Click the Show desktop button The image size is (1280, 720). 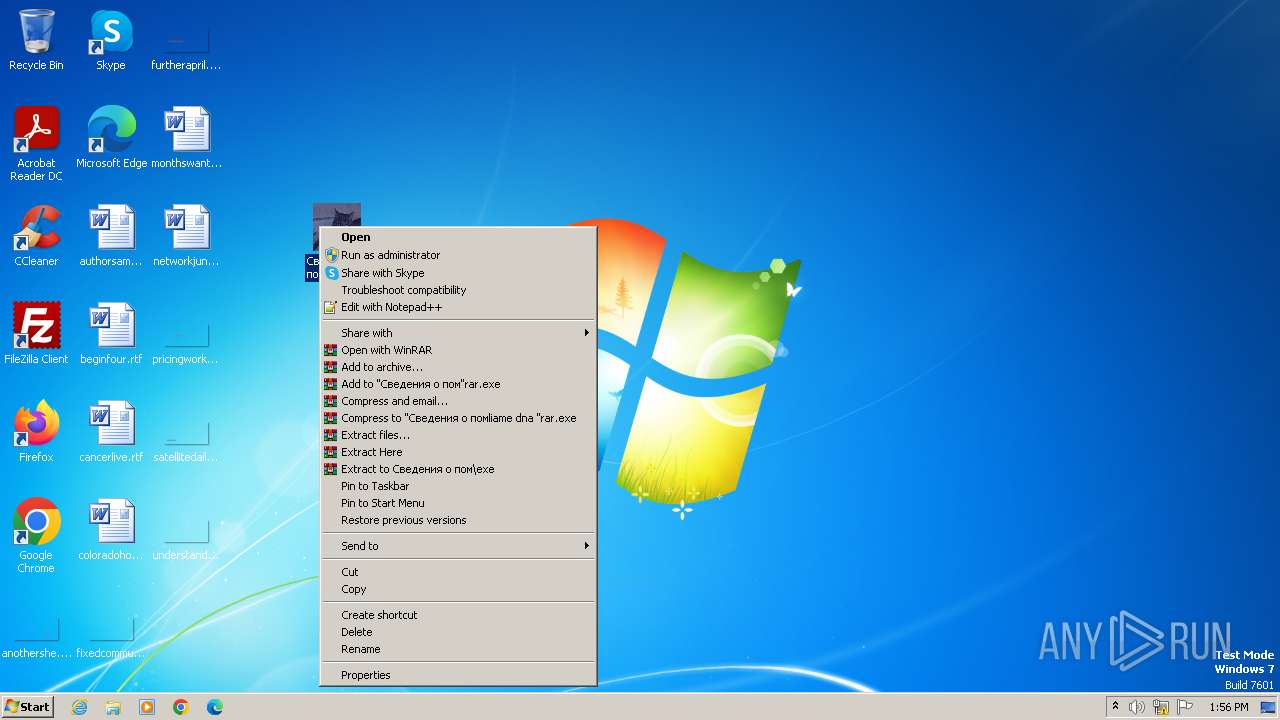(1268, 707)
